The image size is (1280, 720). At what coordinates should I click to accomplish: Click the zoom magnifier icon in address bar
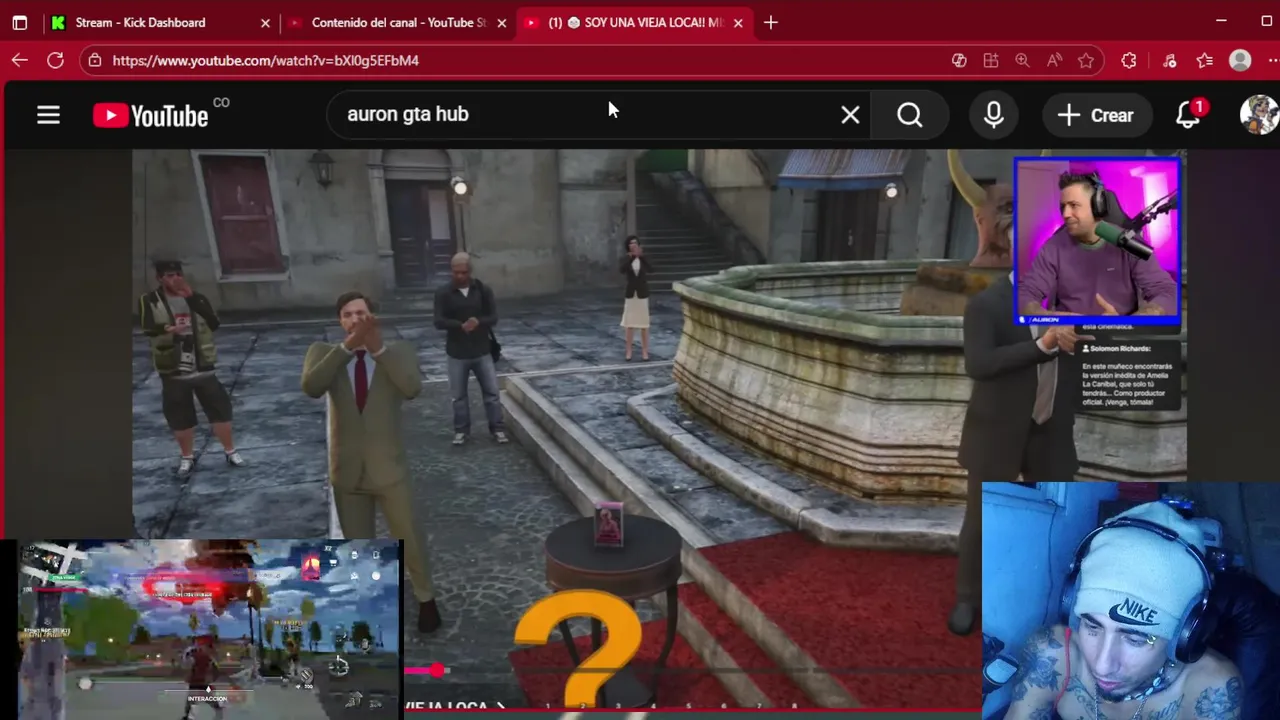coord(1022,60)
